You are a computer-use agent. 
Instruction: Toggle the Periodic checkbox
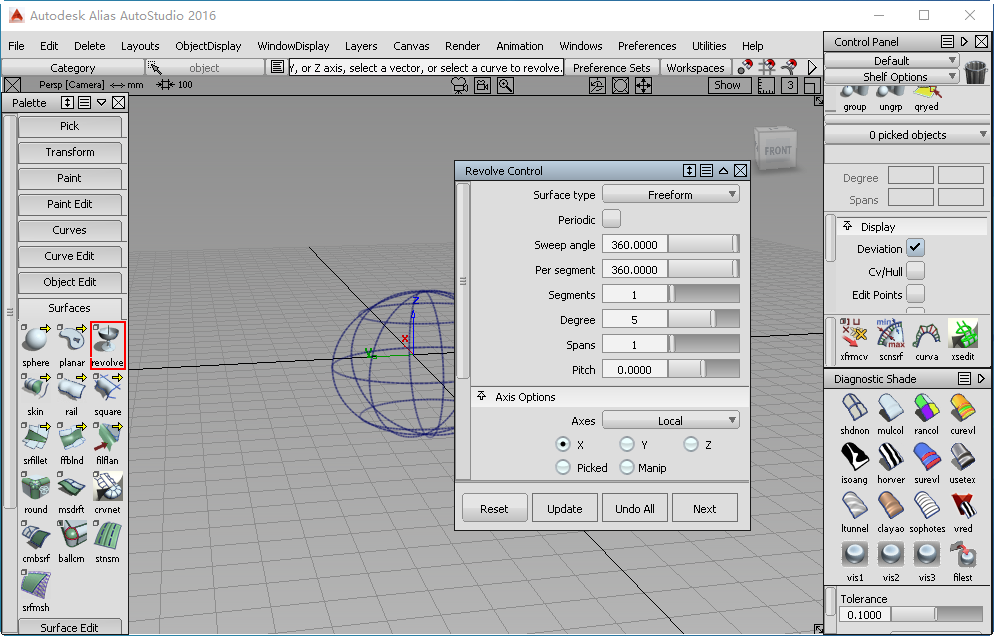pos(611,219)
